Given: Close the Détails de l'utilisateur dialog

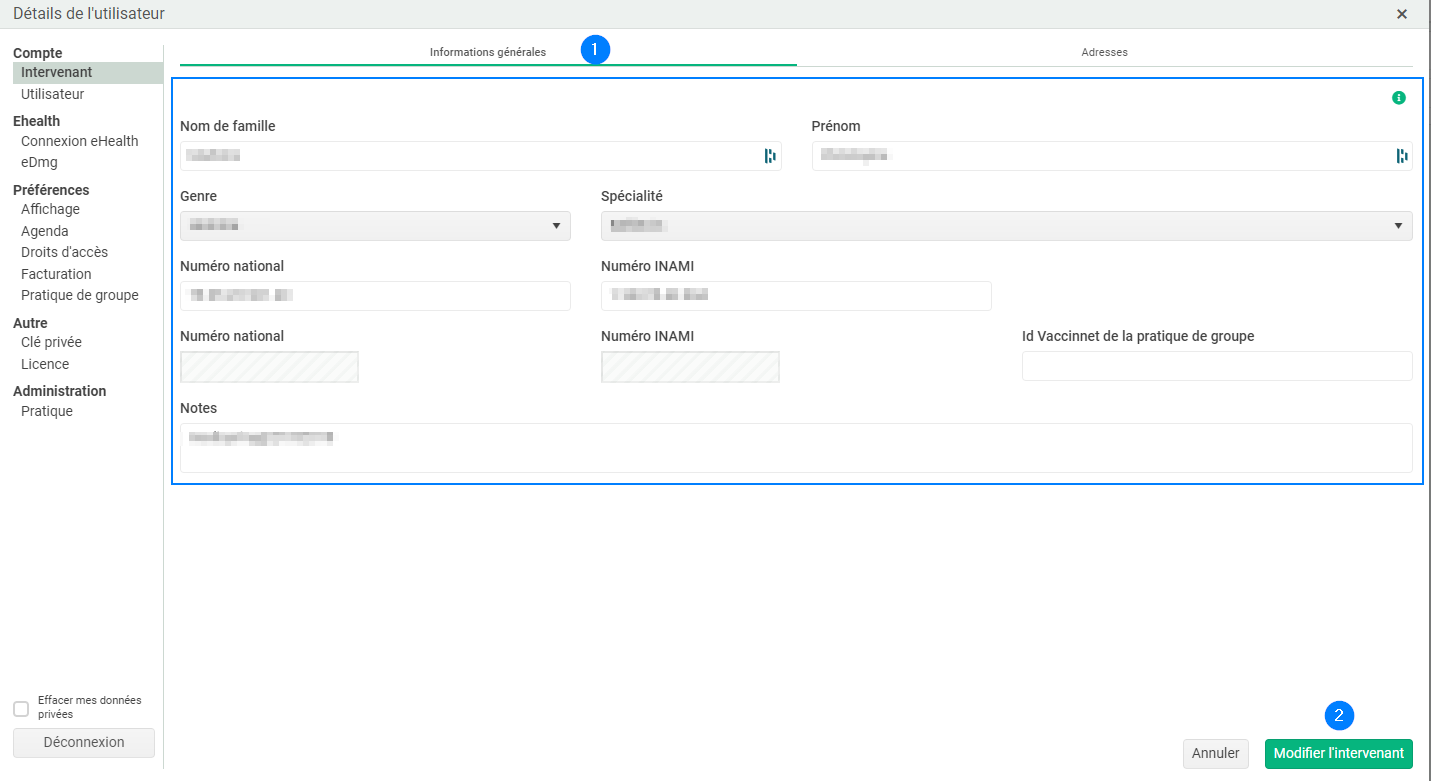Looking at the screenshot, I should point(1402,14).
